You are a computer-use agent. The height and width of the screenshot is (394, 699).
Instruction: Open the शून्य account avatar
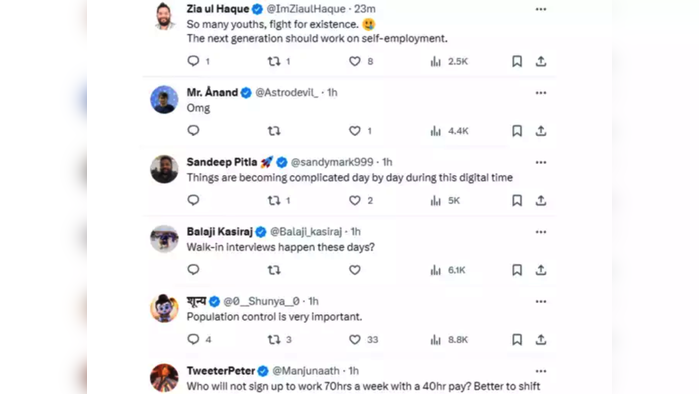click(x=164, y=308)
